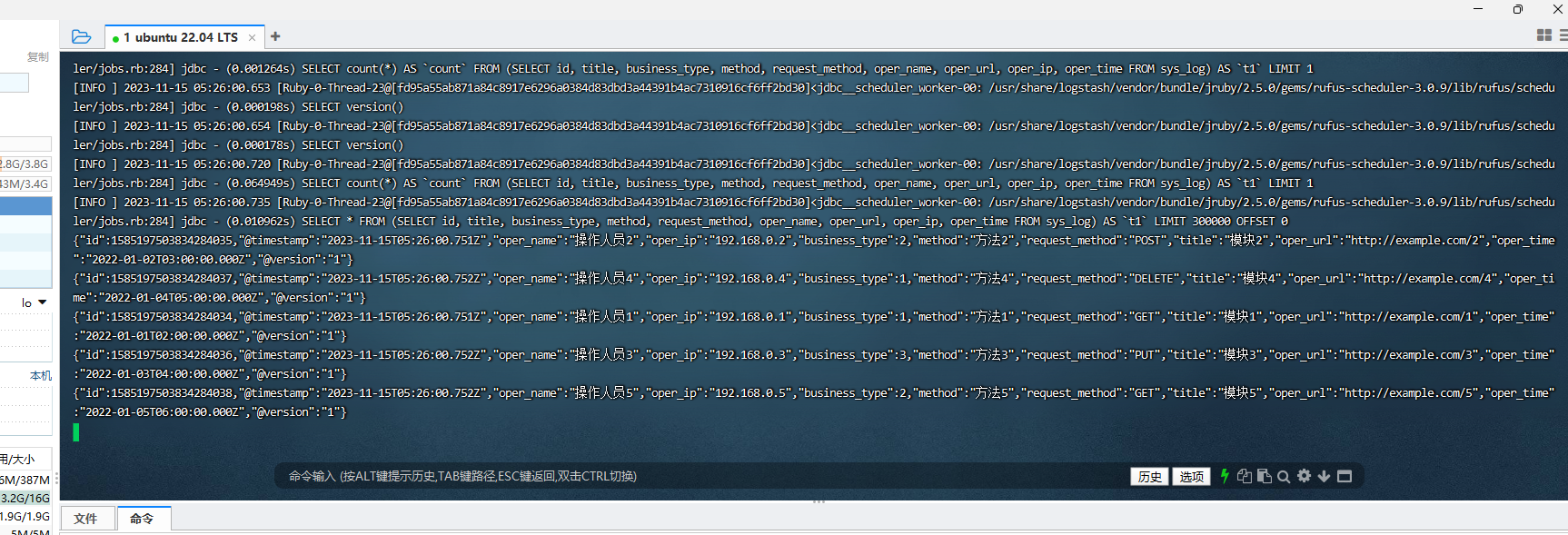This screenshot has height=535, width=1568.
Task: Open terminal search magnifier icon
Action: (1284, 476)
